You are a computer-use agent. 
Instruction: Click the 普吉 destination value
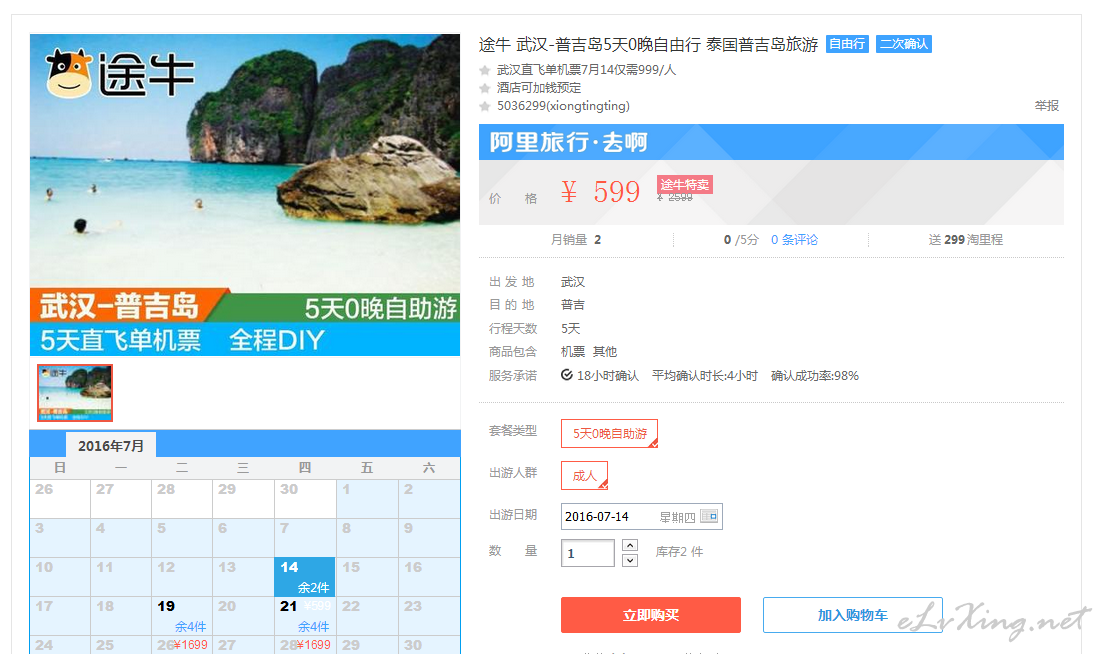coord(573,305)
